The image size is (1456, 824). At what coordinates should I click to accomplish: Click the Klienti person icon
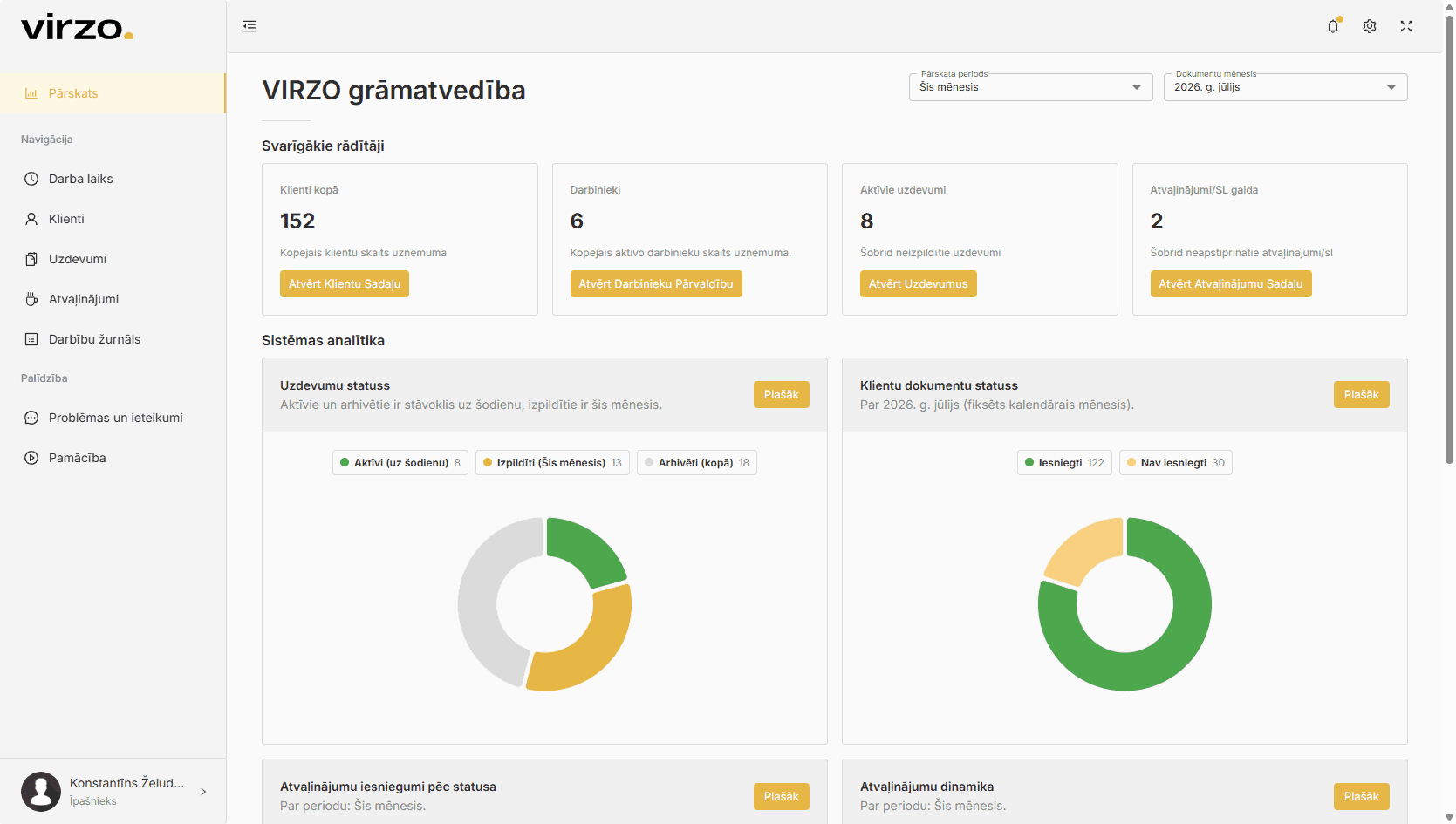[31, 219]
